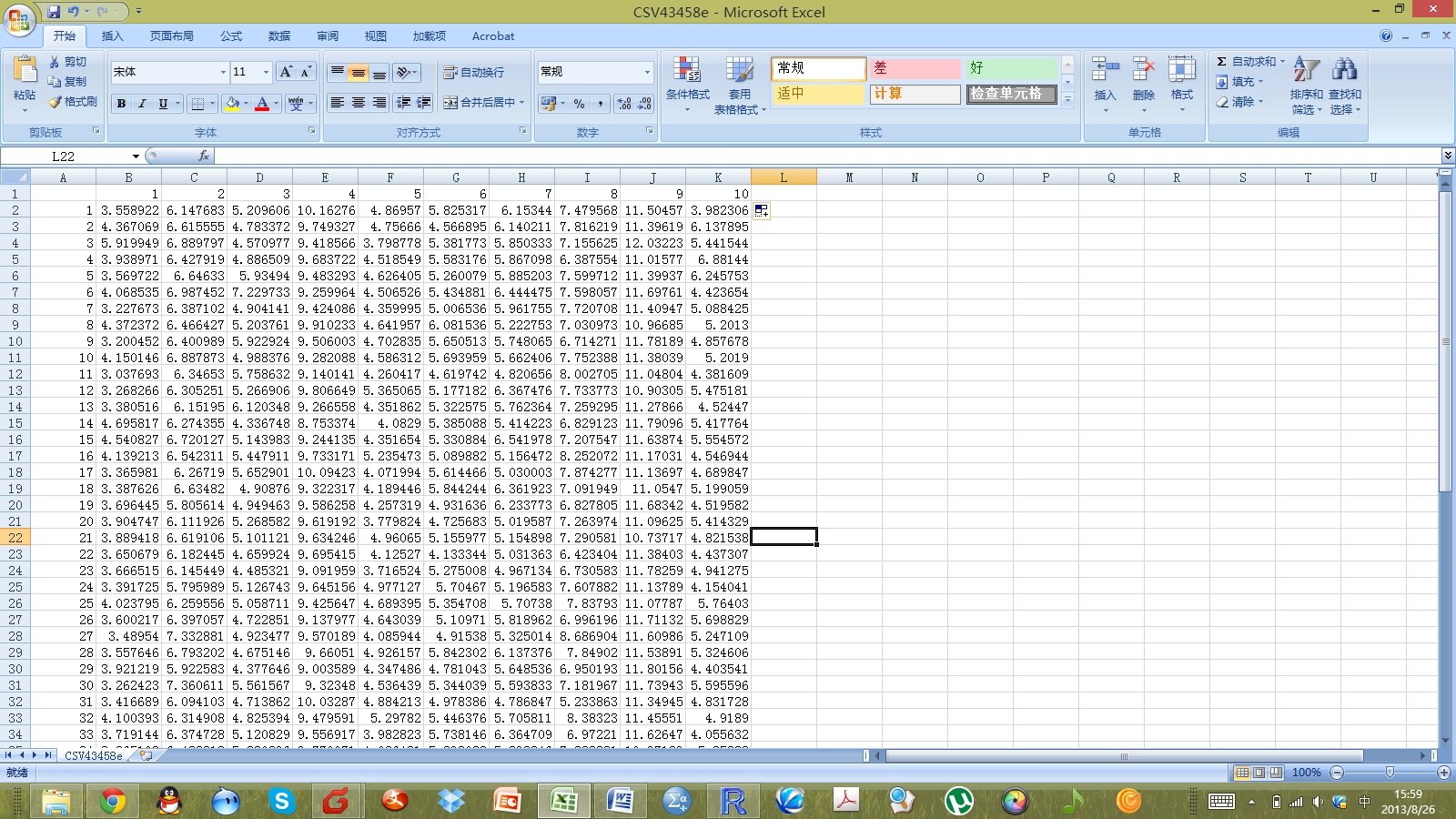Click the 粘贴 paste clipboard icon
This screenshot has width=1456, height=819.
tap(25, 71)
